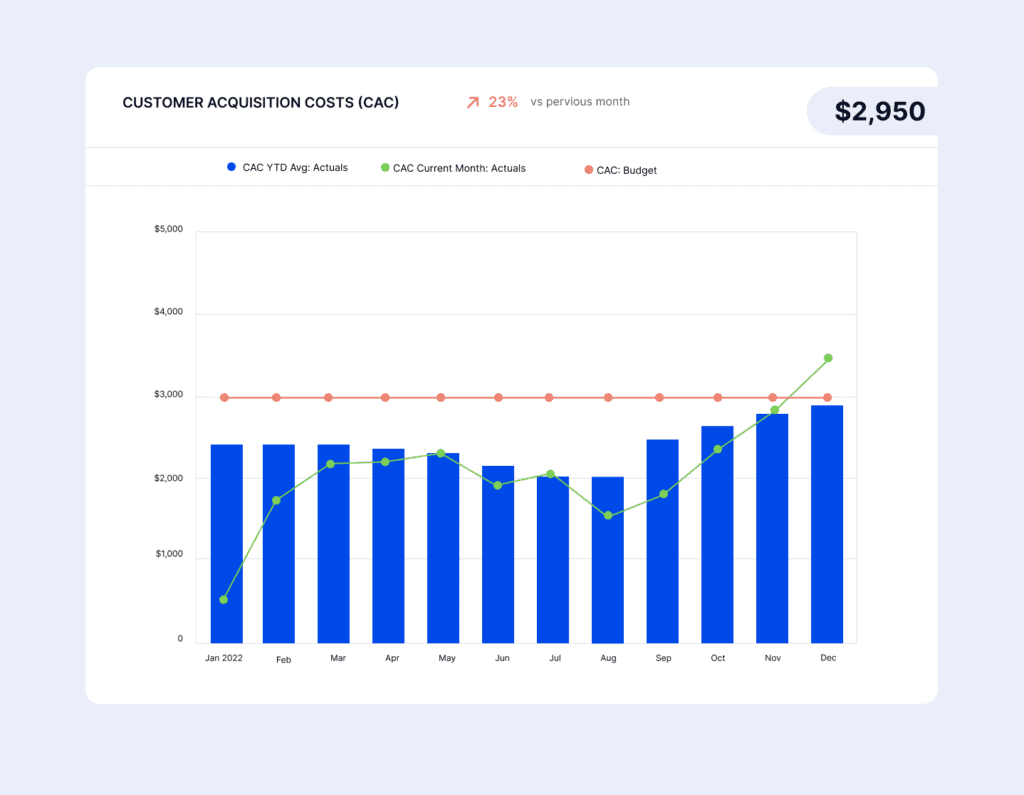Viewport: 1024px width, 795px height.
Task: Select the August green data point
Action: pos(608,515)
